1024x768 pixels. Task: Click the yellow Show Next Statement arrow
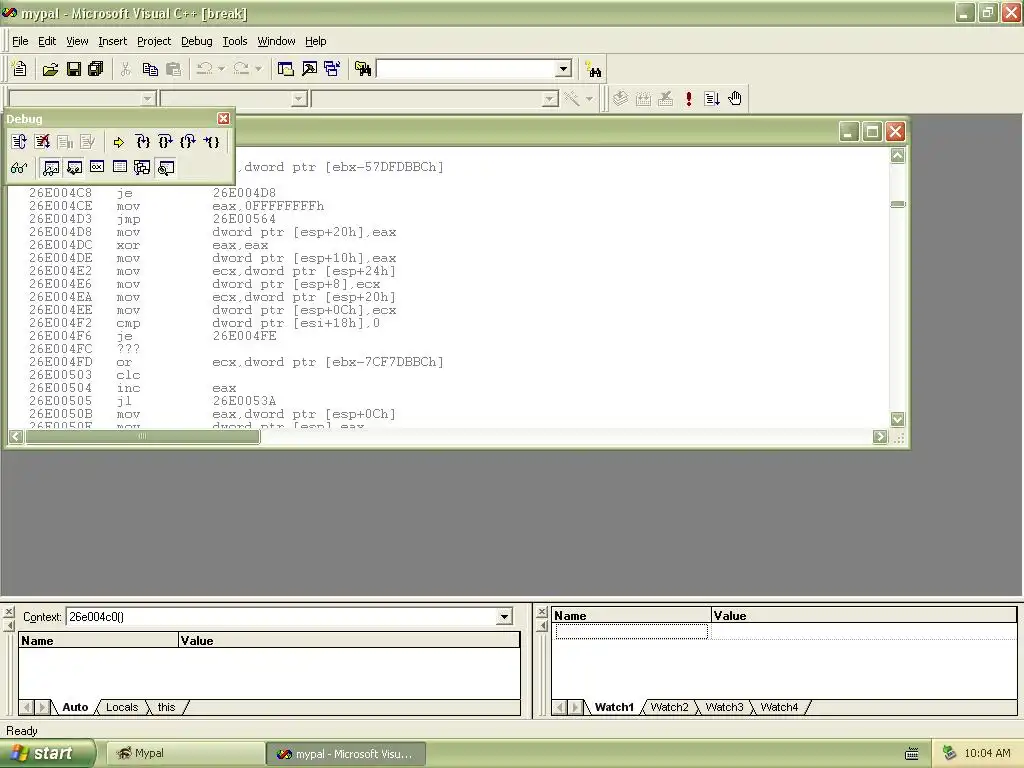tap(119, 142)
